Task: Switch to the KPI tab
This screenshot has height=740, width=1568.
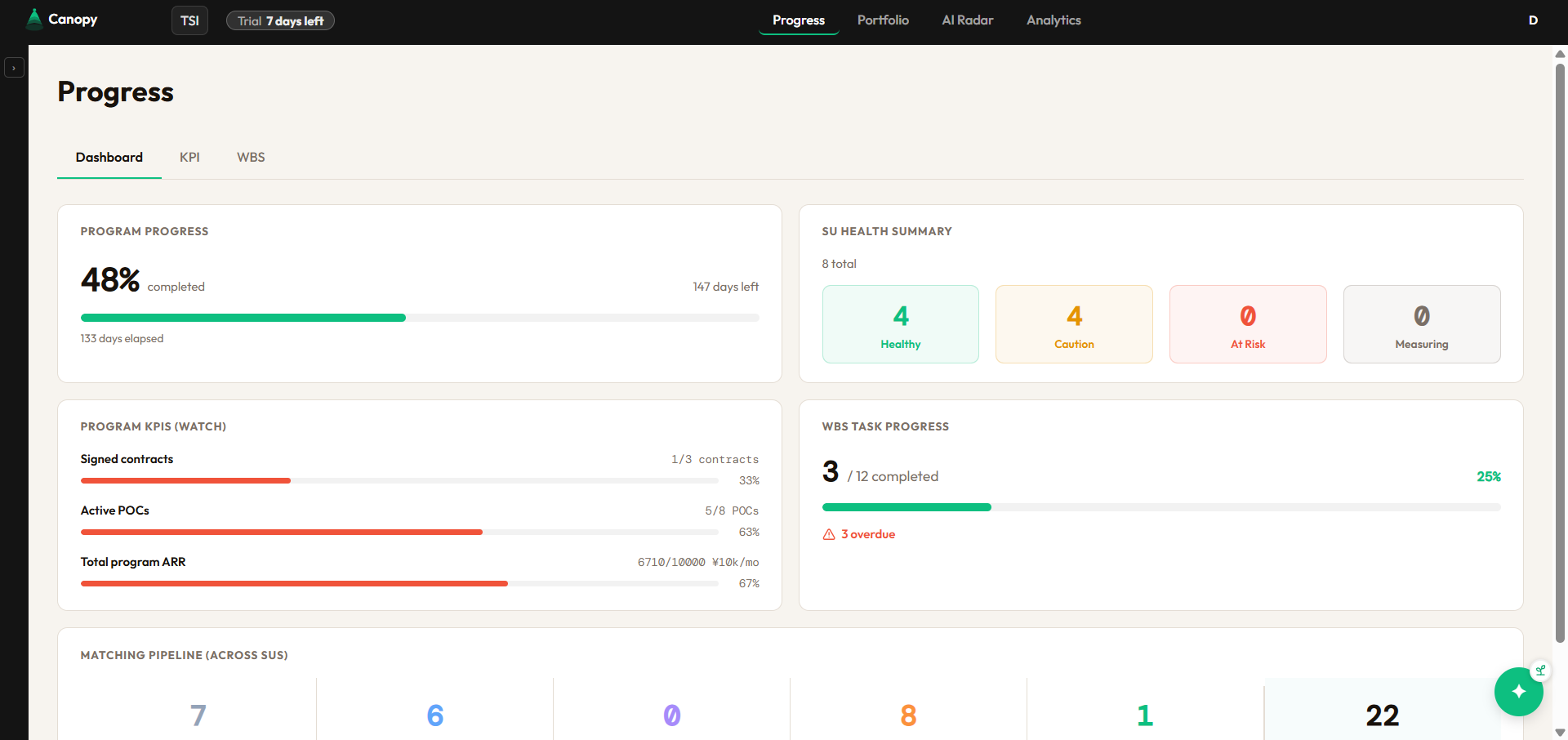Action: coord(189,157)
